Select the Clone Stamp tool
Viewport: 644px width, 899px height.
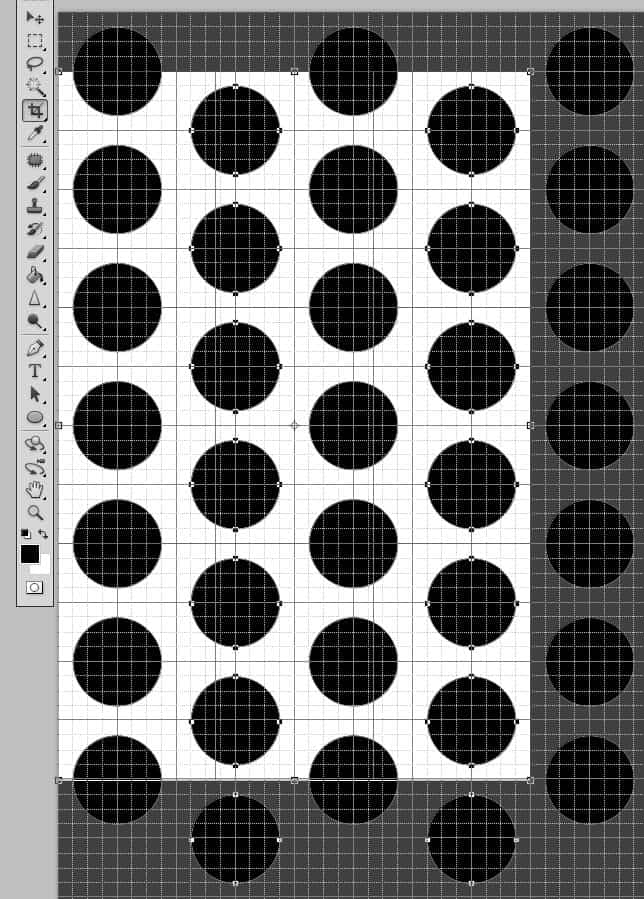point(34,206)
